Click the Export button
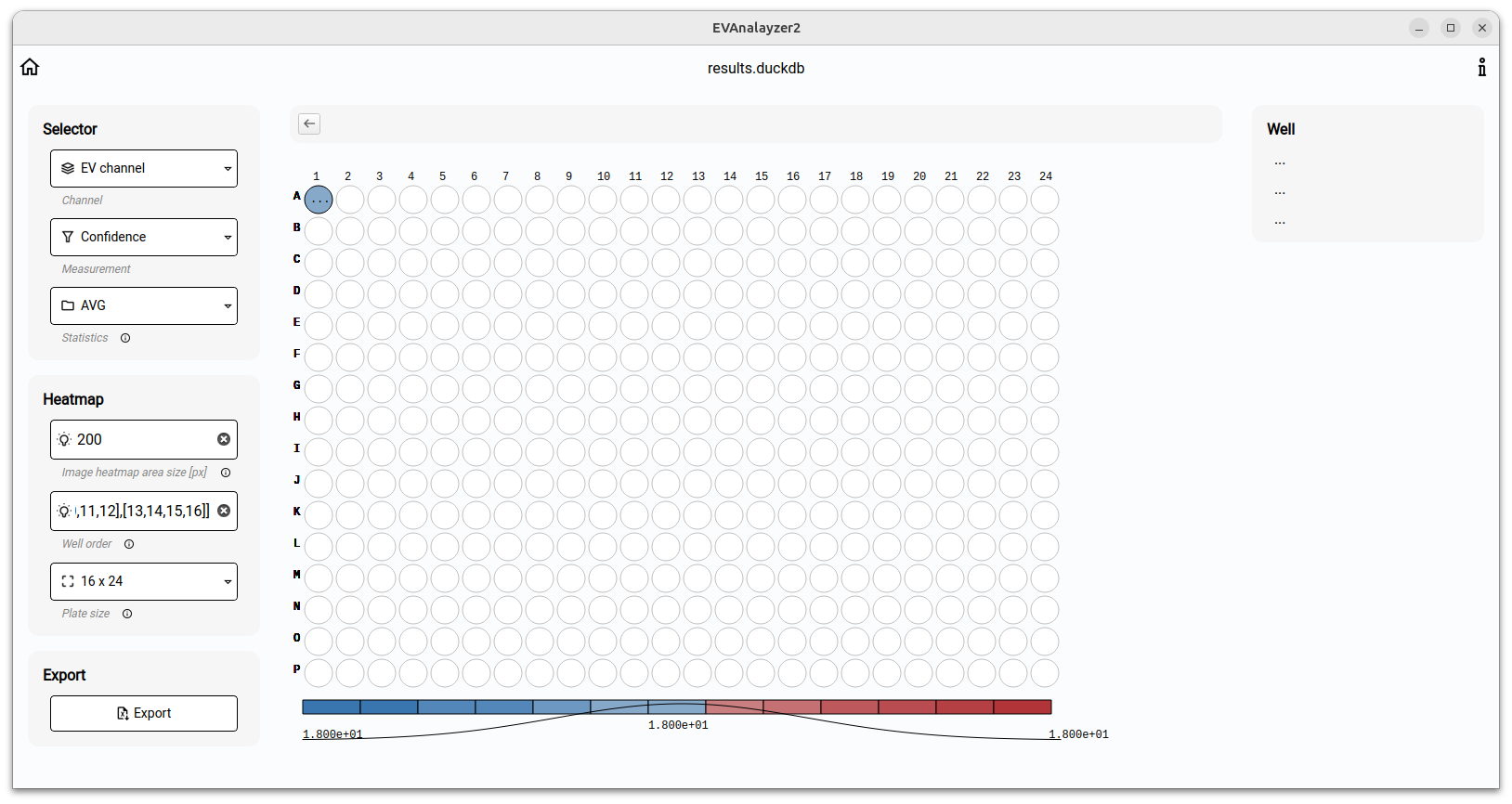 tap(144, 713)
